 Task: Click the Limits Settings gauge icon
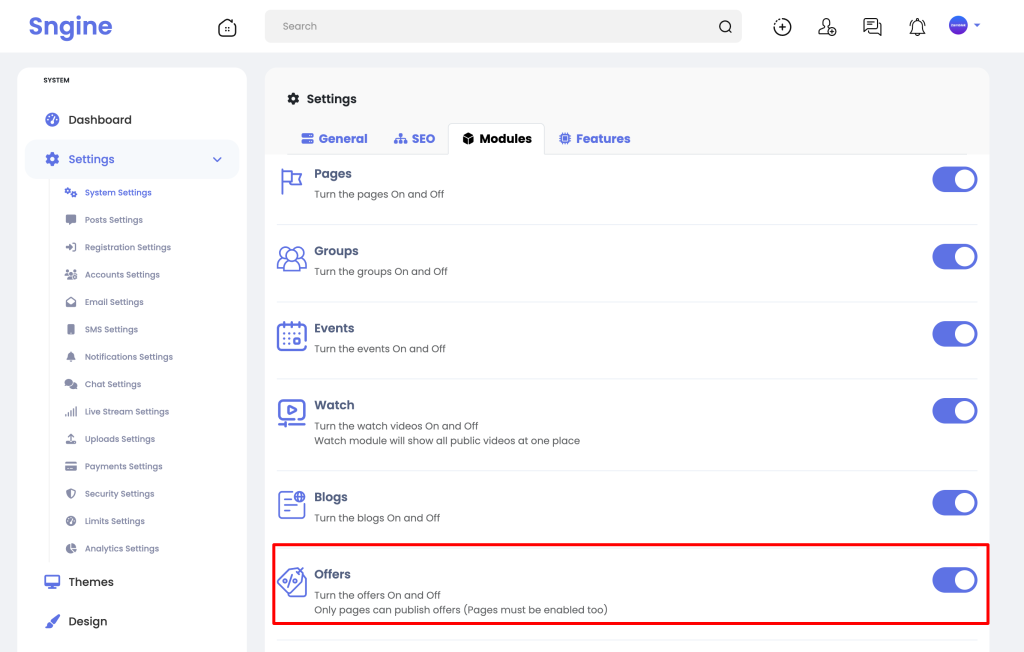click(x=71, y=521)
